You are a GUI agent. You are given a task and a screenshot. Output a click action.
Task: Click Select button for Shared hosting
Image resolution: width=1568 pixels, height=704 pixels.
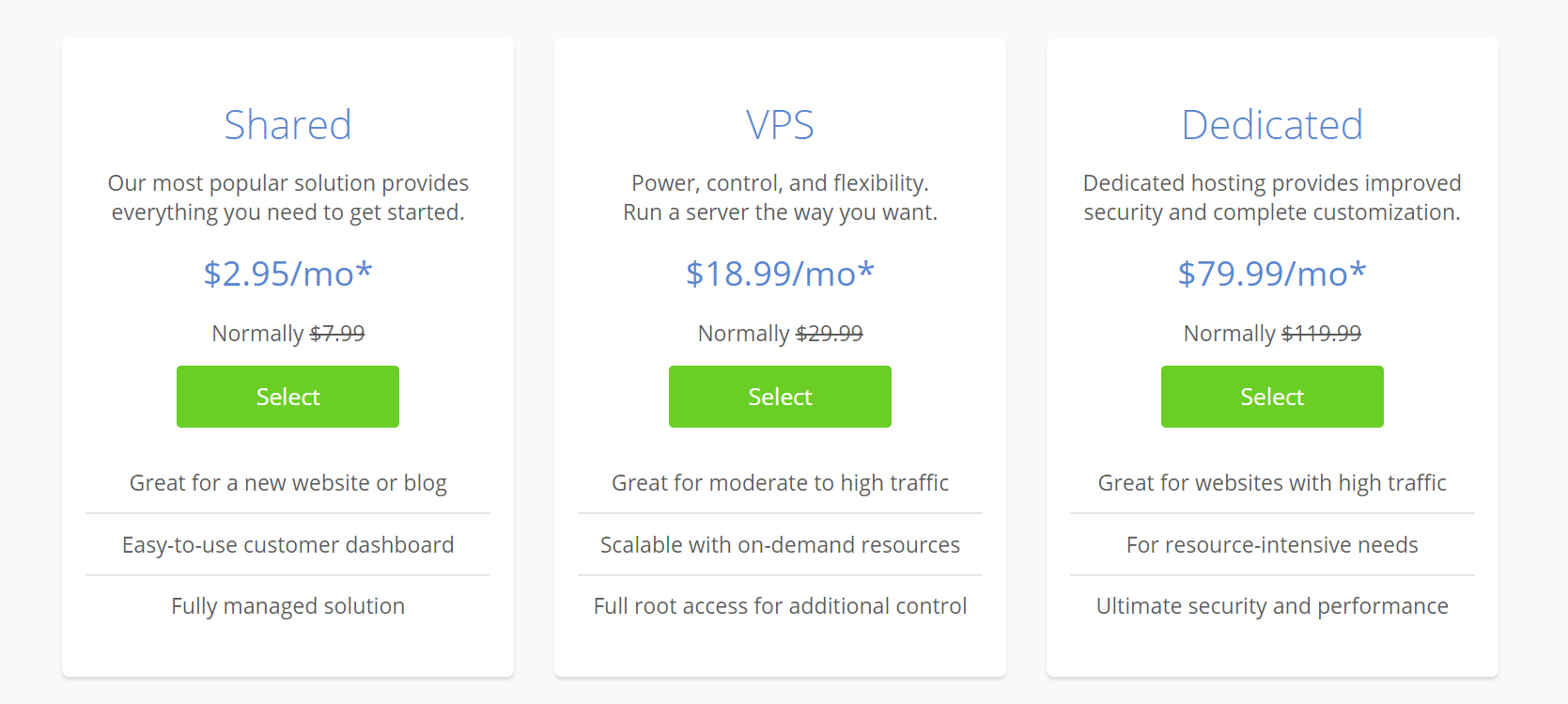287,397
